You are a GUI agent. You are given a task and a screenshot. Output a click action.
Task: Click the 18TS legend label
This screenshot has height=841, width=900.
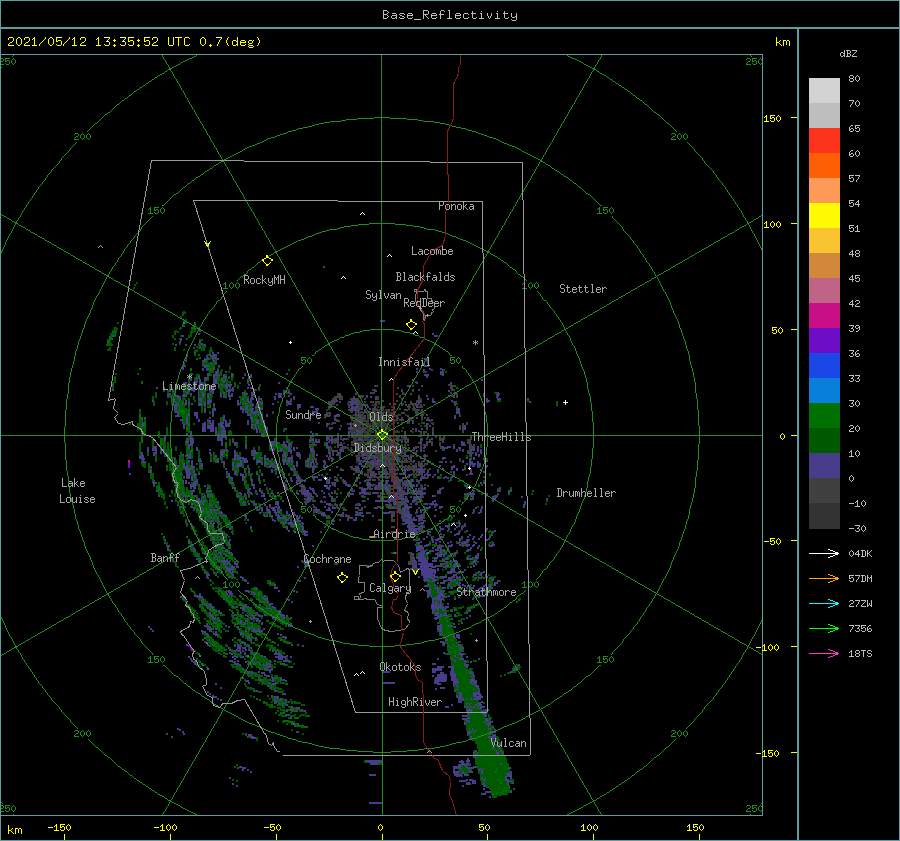coord(860,653)
